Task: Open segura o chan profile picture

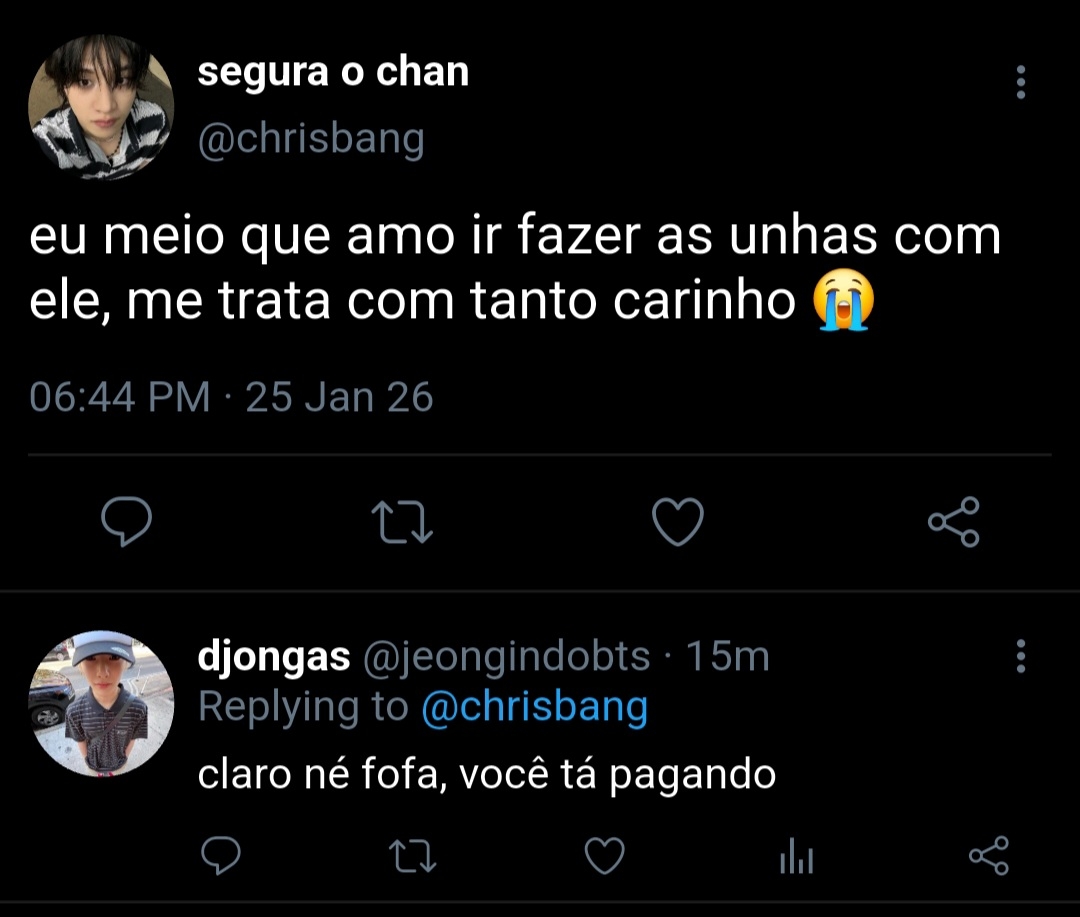Action: coord(101,107)
